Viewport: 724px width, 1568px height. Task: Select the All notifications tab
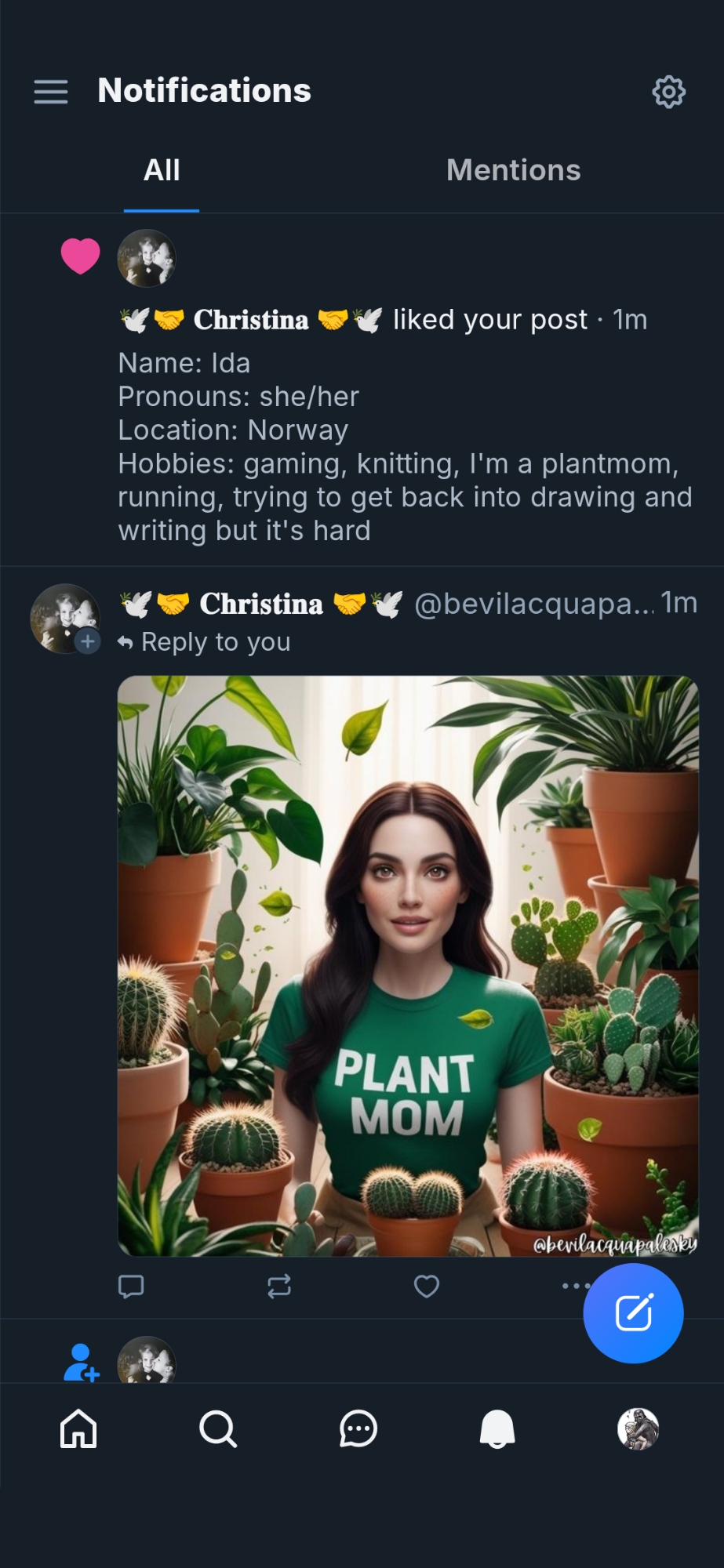coord(162,170)
